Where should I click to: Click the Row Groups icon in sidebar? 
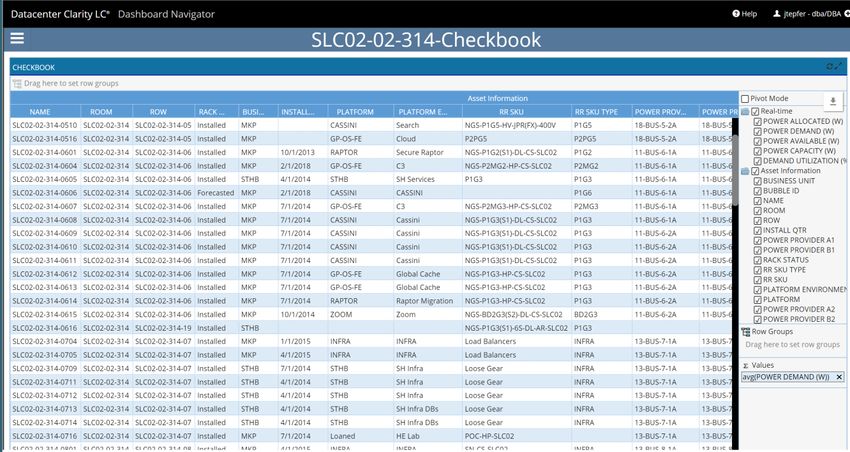[x=746, y=332]
